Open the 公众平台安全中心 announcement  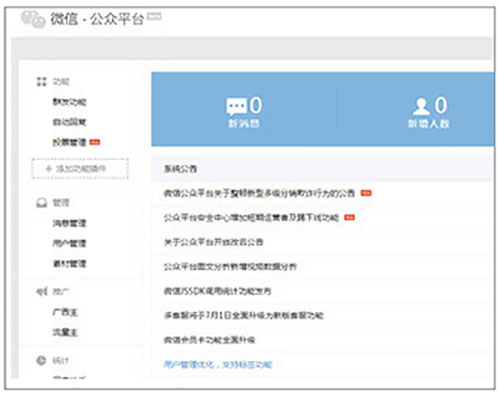[x=251, y=218]
